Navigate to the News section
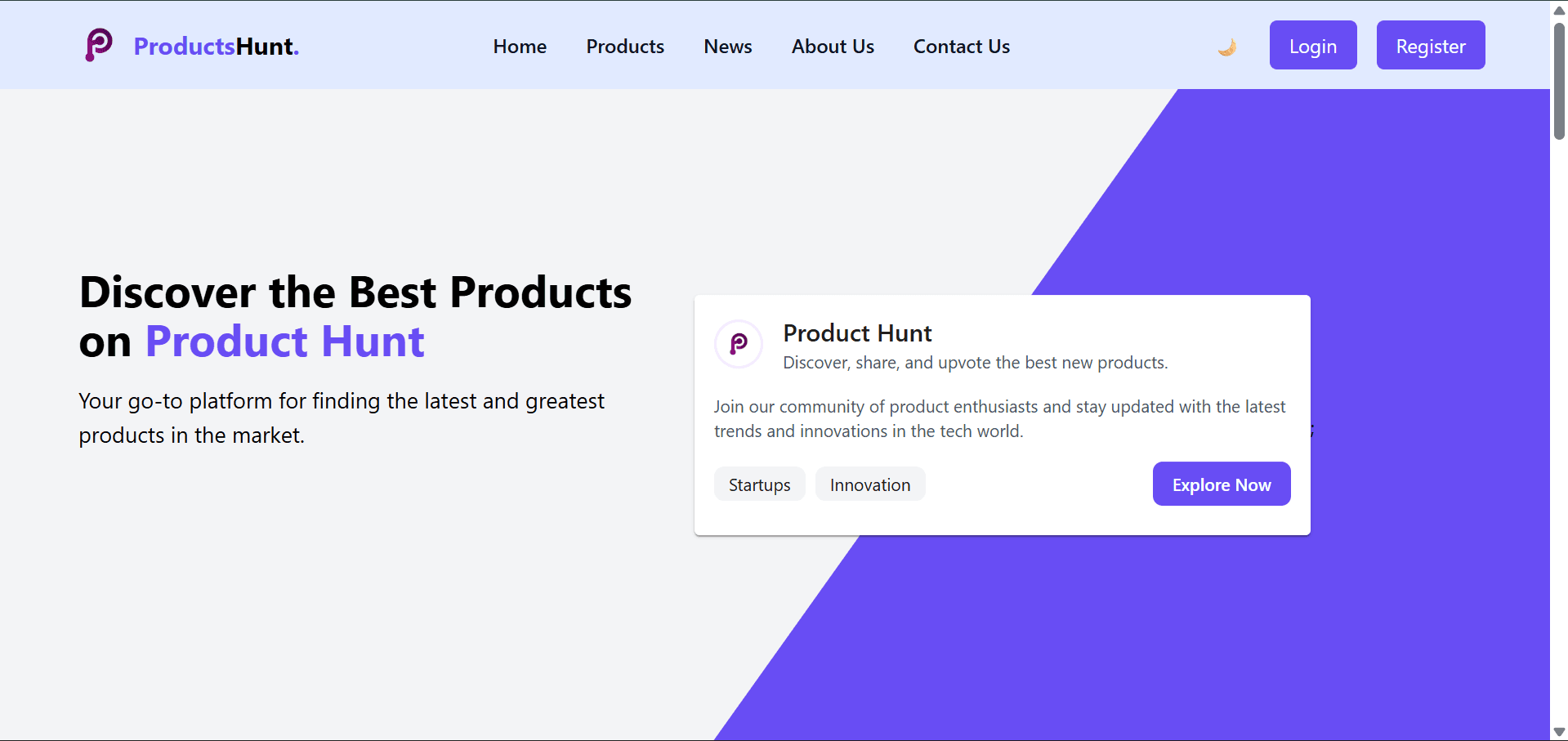The image size is (1568, 741). (727, 47)
